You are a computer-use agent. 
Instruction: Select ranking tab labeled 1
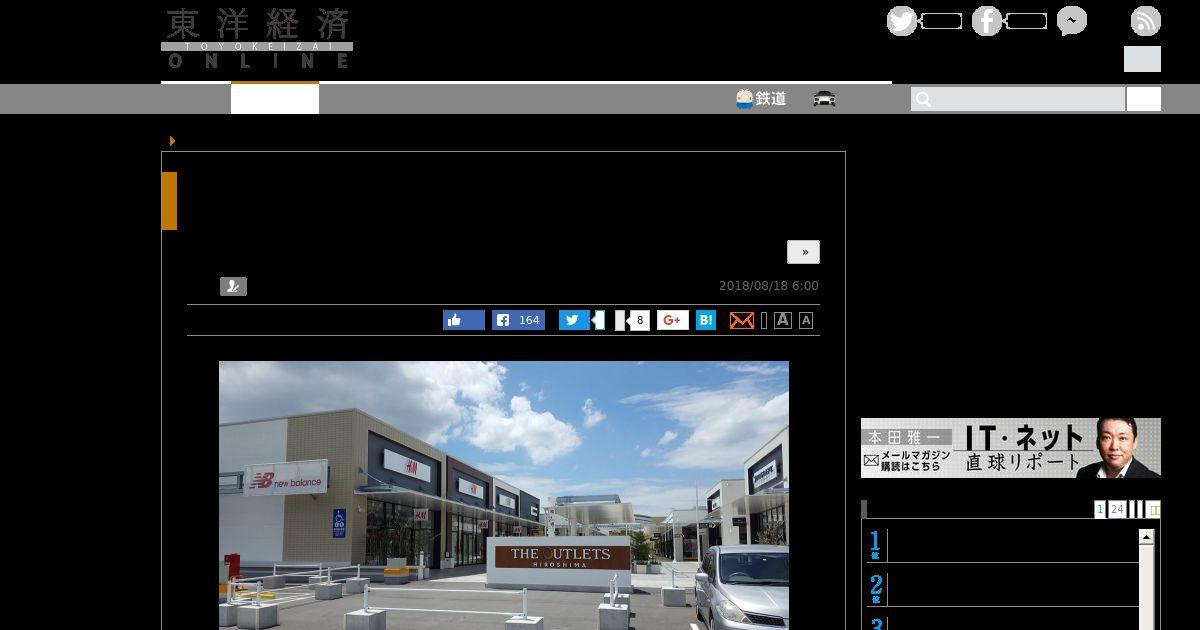pos(1100,510)
